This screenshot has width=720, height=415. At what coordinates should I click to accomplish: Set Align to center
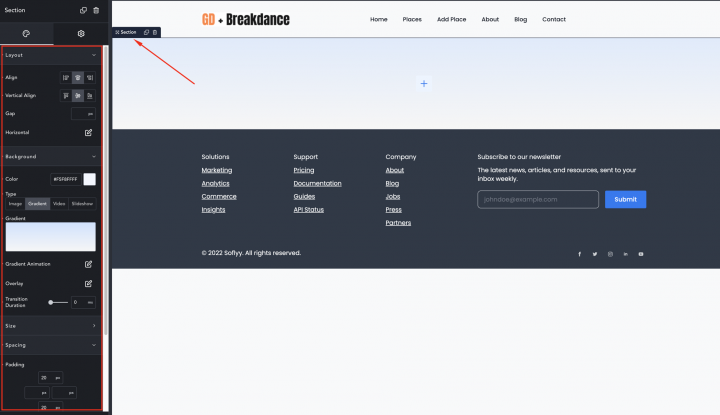78,77
